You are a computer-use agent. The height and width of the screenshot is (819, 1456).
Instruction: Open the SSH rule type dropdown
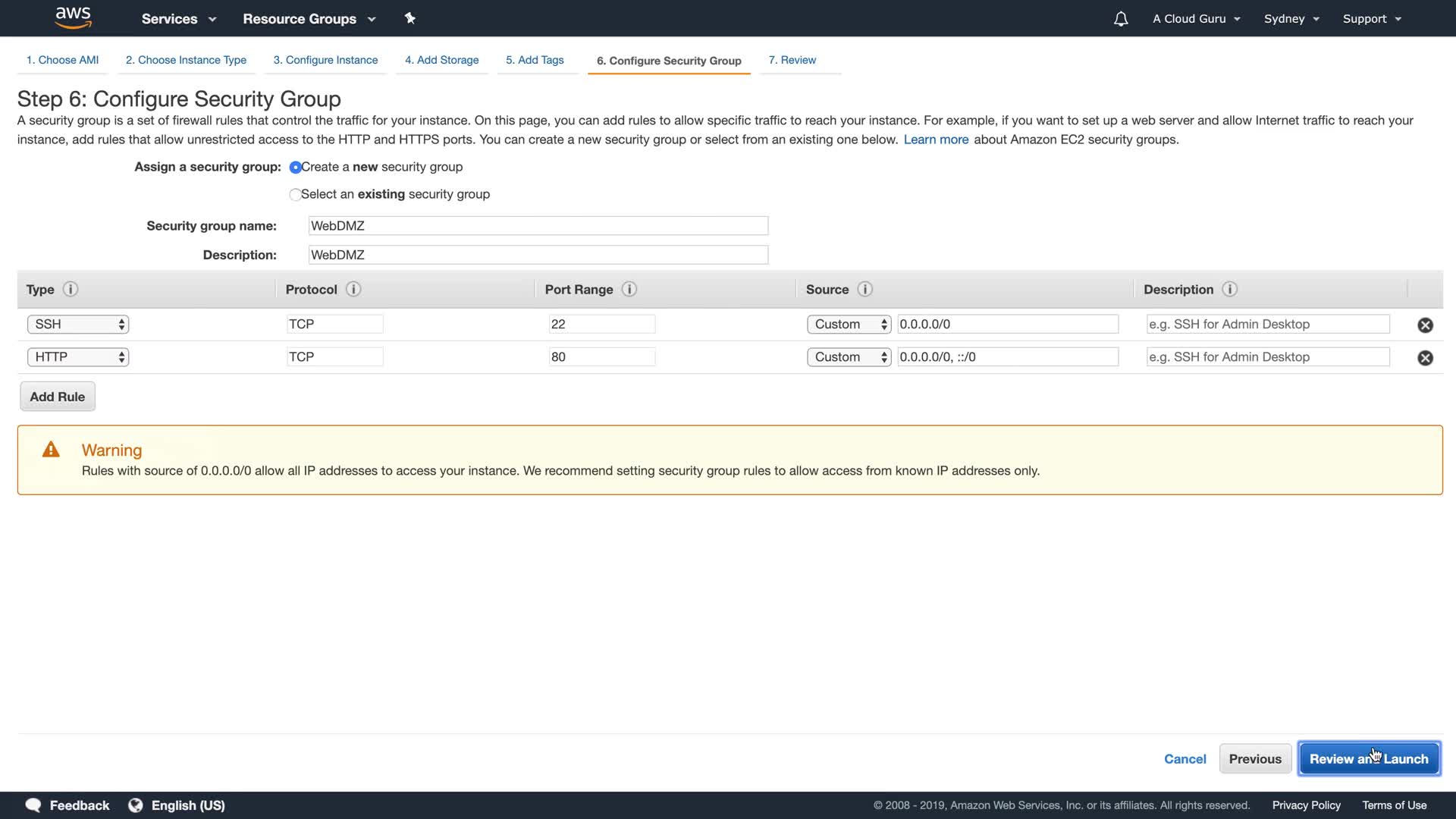(x=78, y=325)
